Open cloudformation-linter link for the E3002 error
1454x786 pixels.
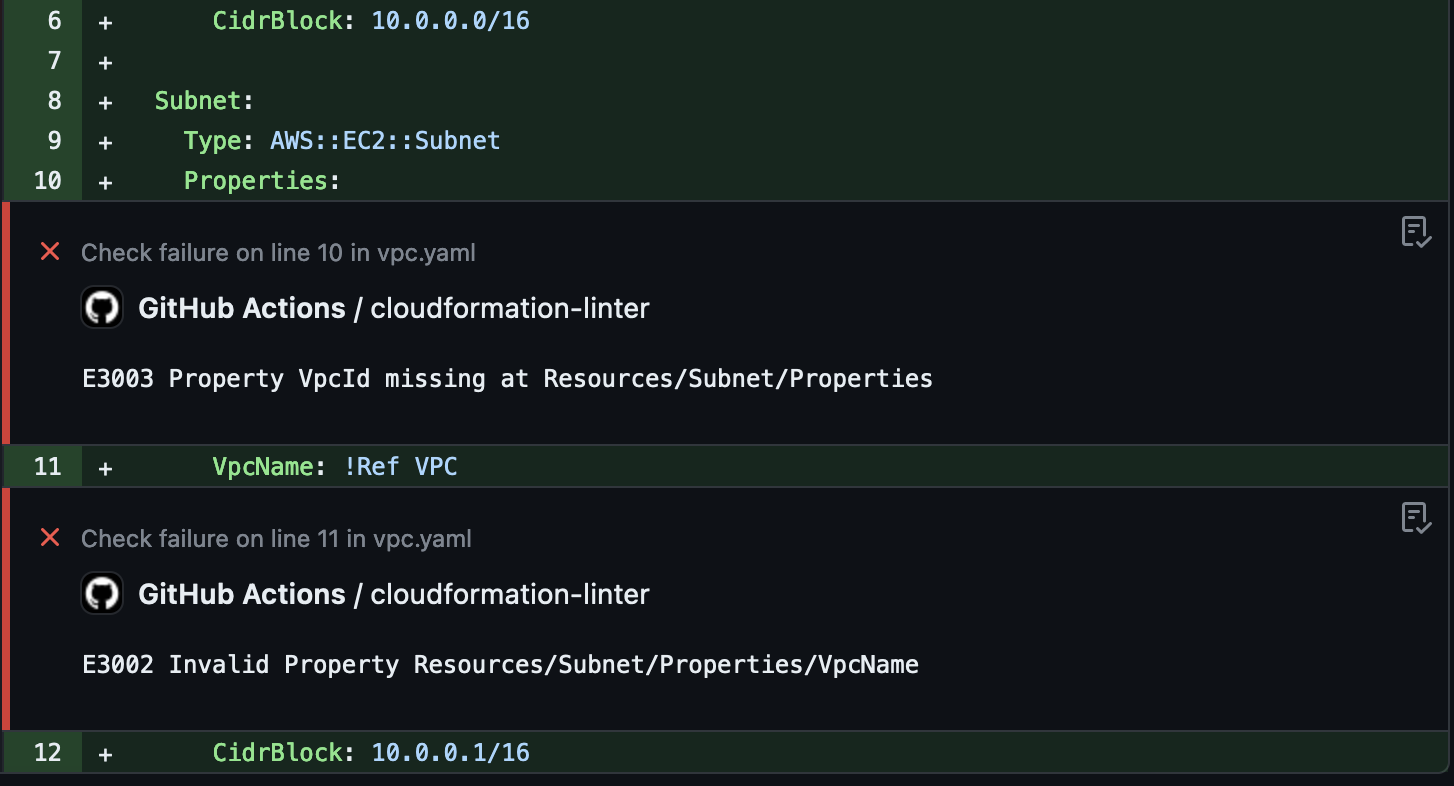click(x=510, y=593)
